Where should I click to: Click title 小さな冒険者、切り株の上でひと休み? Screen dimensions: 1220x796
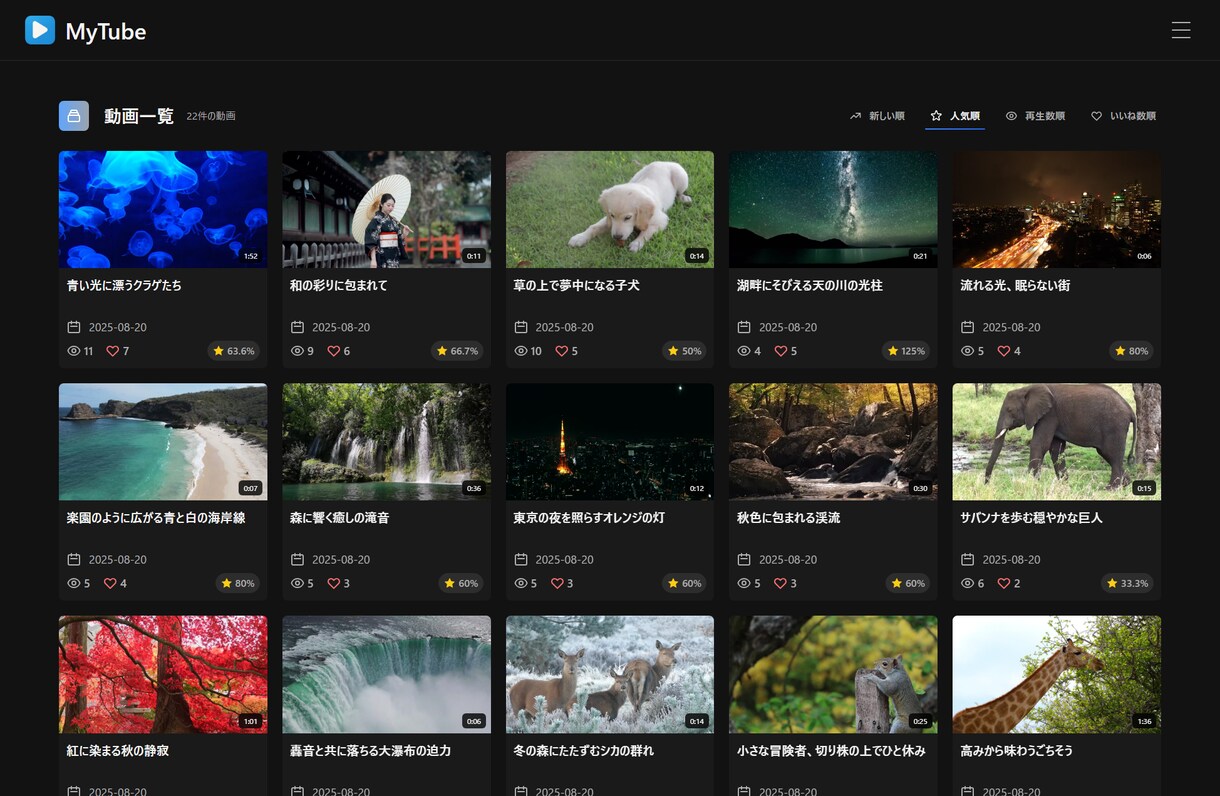(831, 750)
